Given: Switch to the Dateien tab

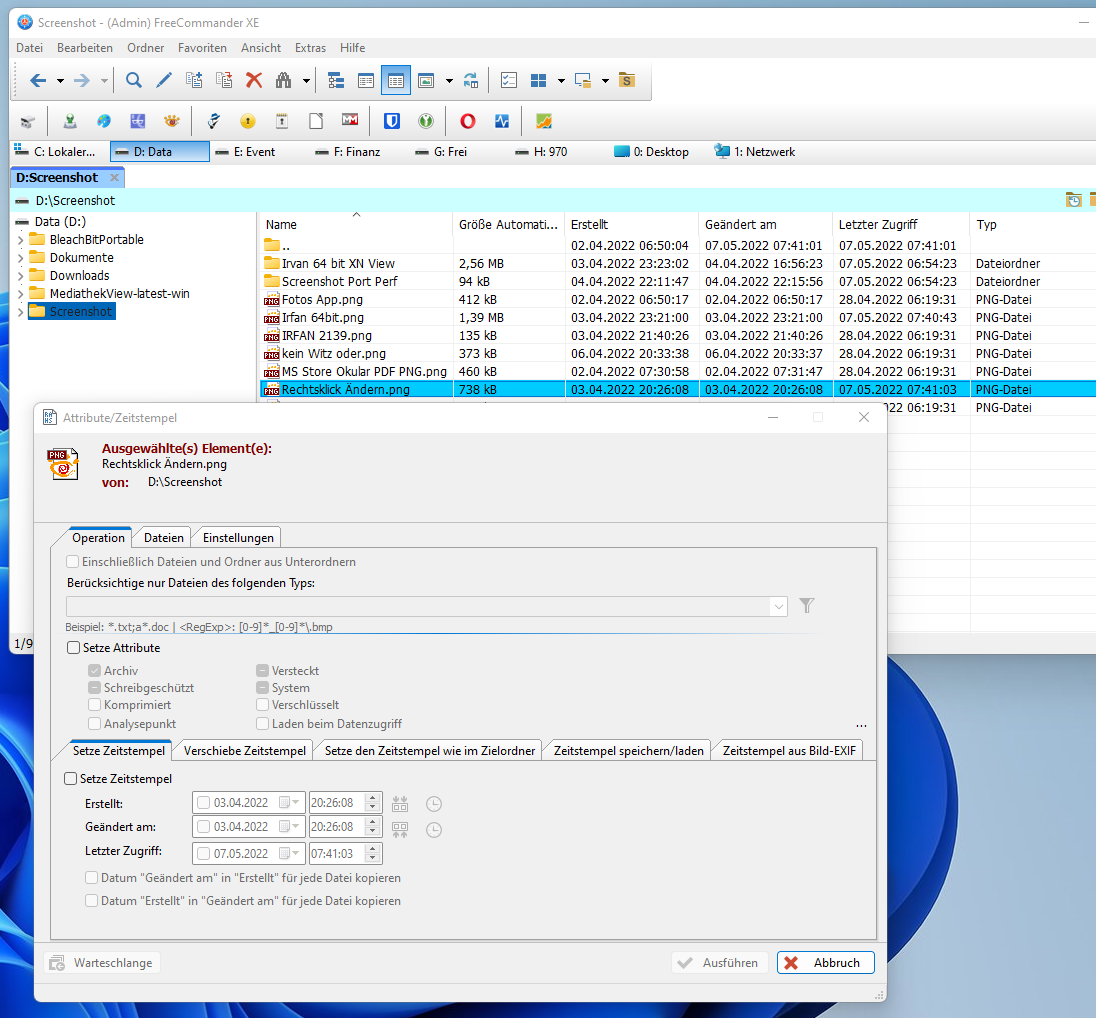Looking at the screenshot, I should pos(164,538).
